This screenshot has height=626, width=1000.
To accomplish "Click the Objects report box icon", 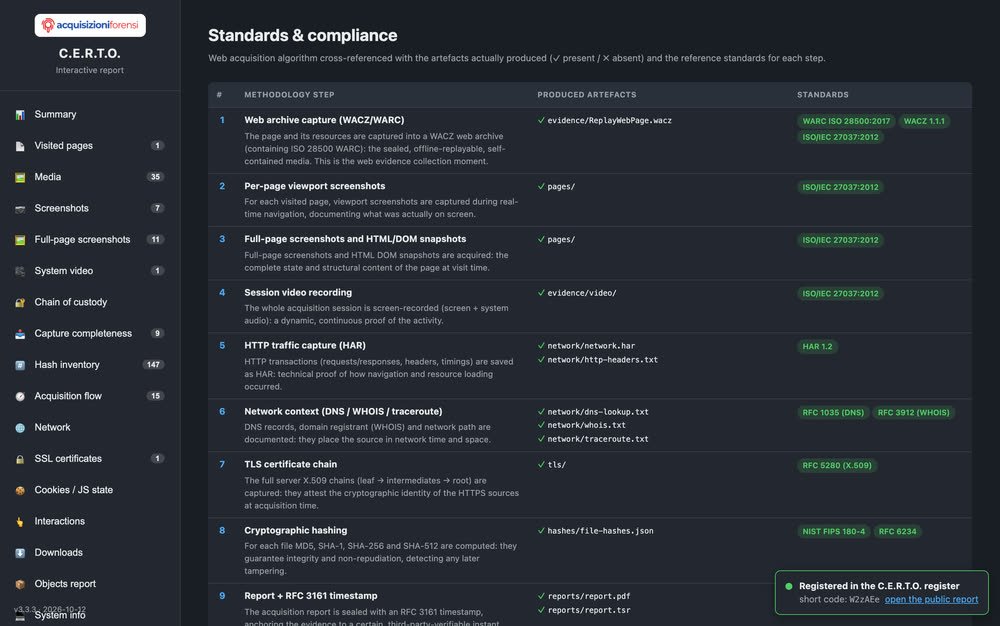I will coord(20,584).
